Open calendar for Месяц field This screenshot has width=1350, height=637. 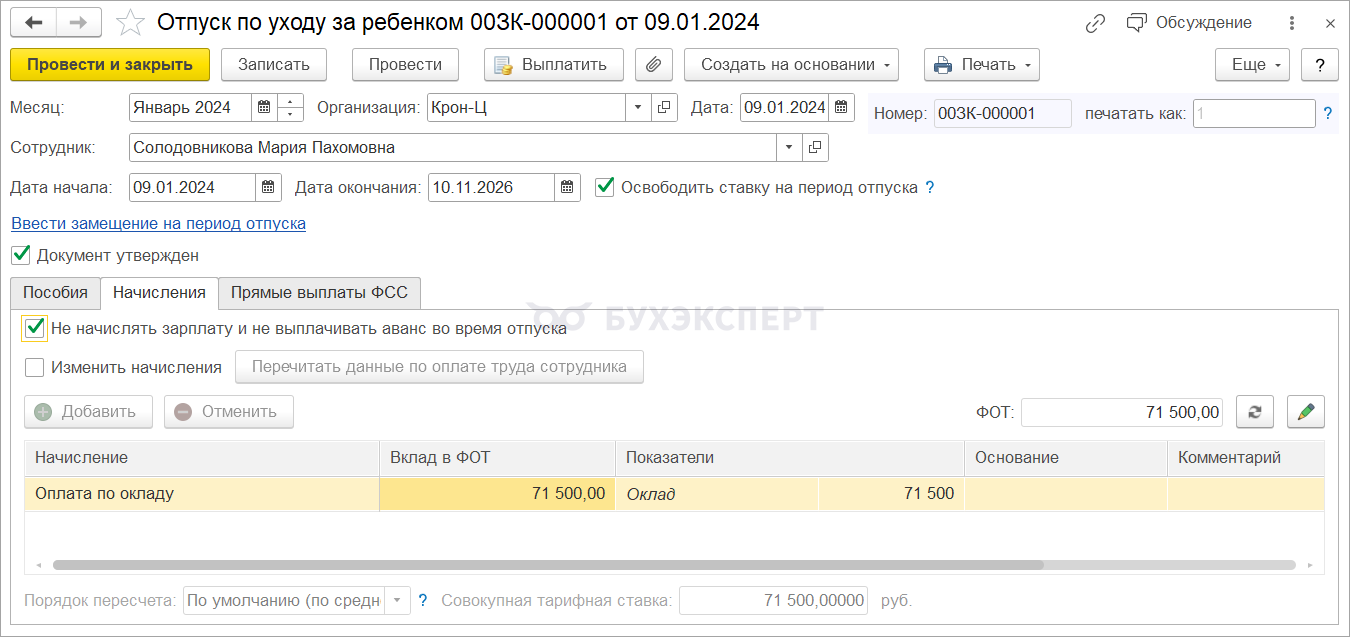(x=264, y=108)
